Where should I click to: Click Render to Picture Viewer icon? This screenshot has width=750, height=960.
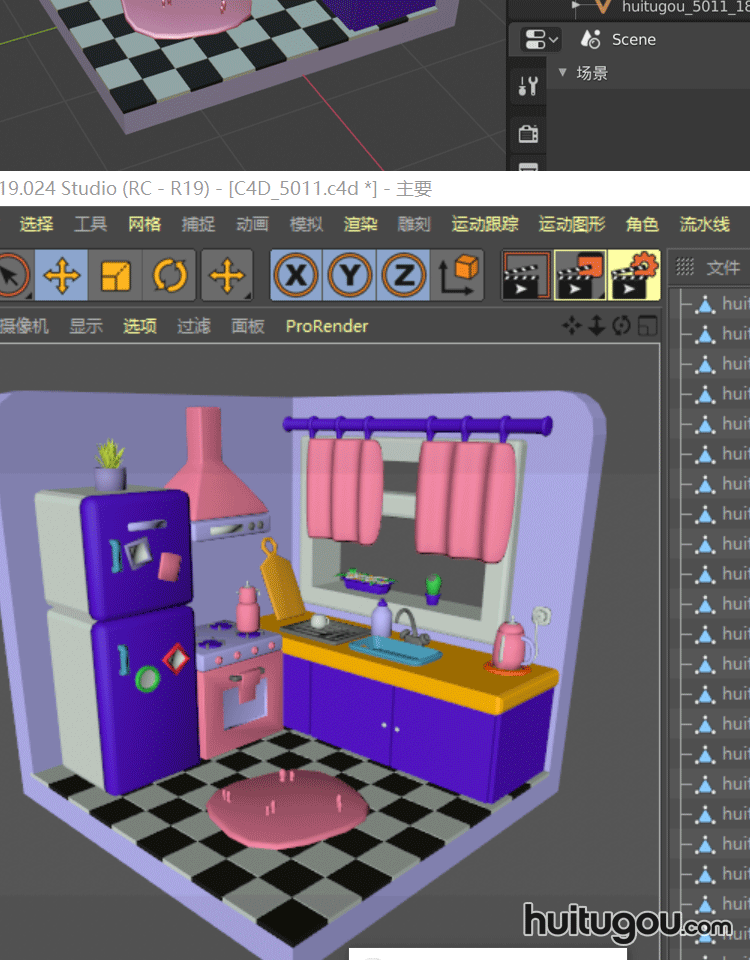pos(580,276)
